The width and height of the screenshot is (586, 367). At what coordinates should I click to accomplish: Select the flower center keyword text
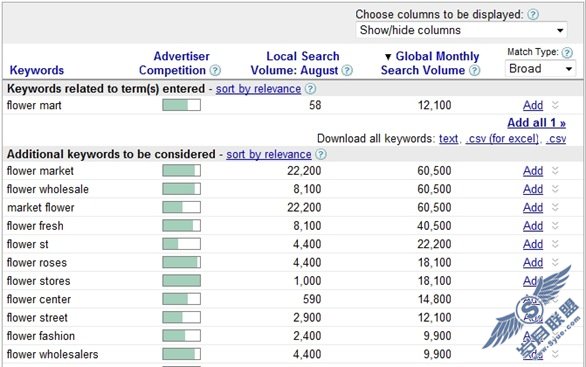pos(39,299)
